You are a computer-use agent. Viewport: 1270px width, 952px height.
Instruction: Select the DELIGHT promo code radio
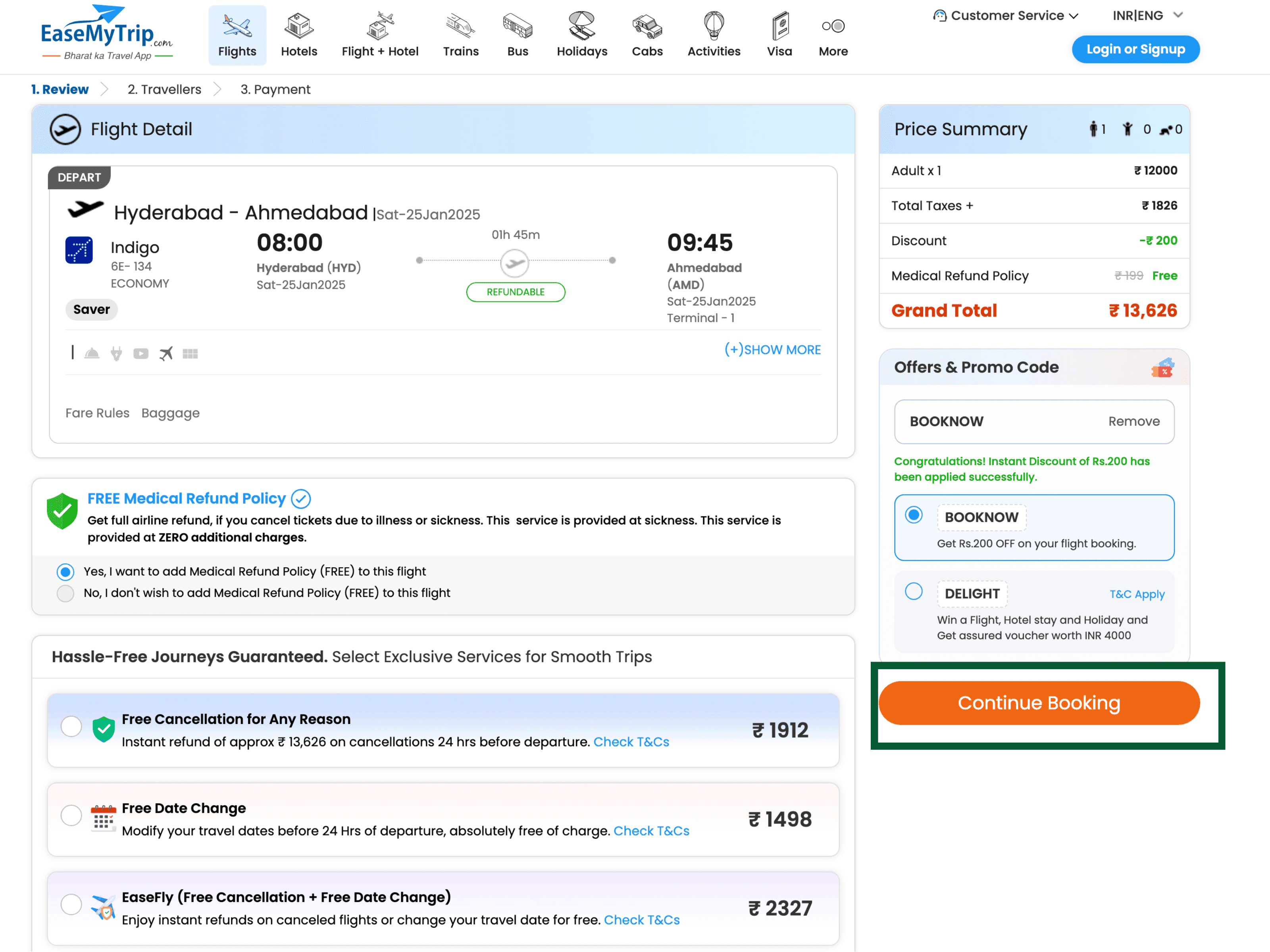(914, 592)
